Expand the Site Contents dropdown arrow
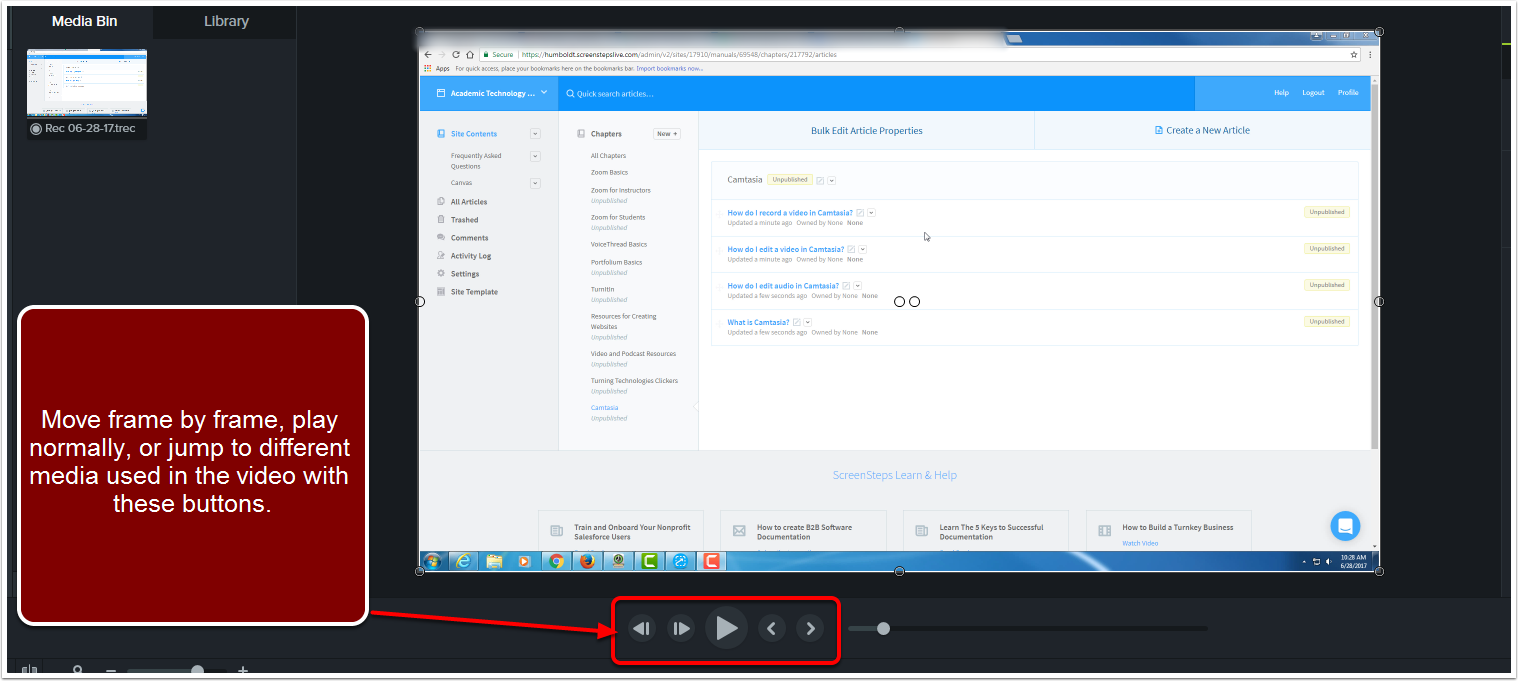The width and height of the screenshot is (1518, 681). pyautogui.click(x=535, y=134)
